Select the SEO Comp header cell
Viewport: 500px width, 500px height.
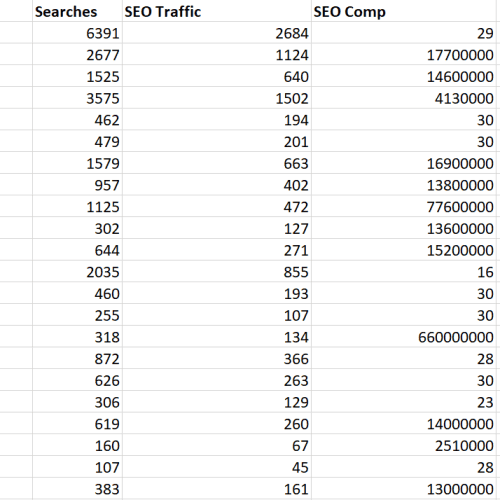(x=404, y=11)
